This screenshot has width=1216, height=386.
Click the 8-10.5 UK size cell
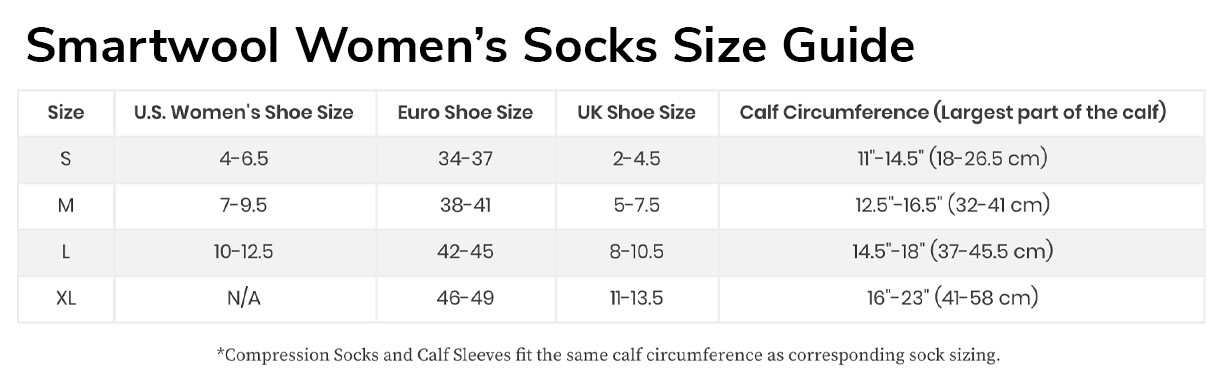pos(636,252)
